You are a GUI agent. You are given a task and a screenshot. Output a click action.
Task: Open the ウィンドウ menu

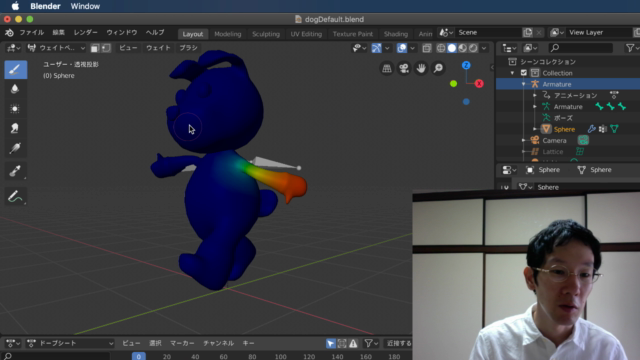point(122,33)
